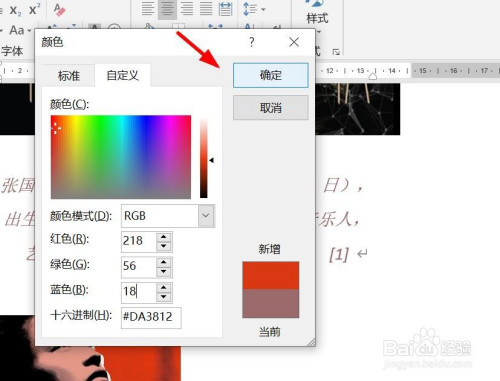
Task: Click the luminance slider arrow marker
Action: (x=211, y=160)
